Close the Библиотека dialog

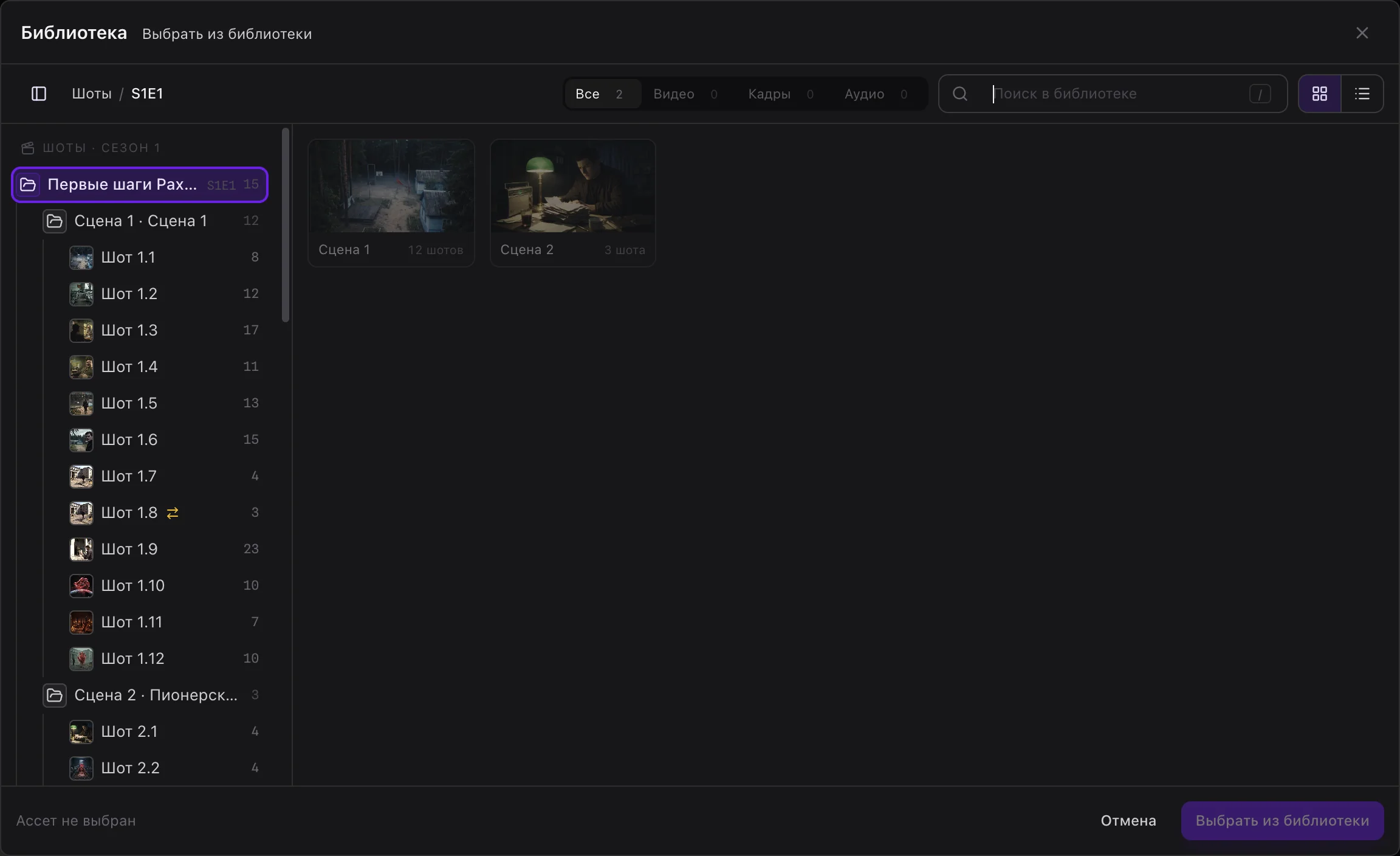1362,33
